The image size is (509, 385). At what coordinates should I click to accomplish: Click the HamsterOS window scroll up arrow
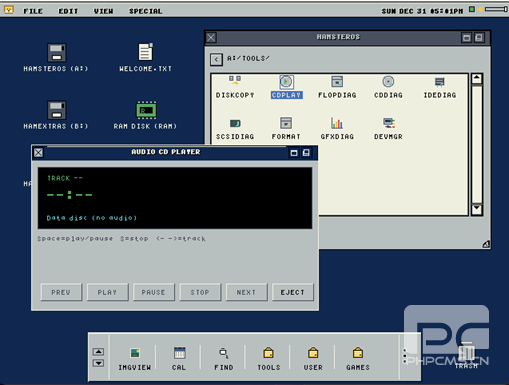click(x=477, y=79)
